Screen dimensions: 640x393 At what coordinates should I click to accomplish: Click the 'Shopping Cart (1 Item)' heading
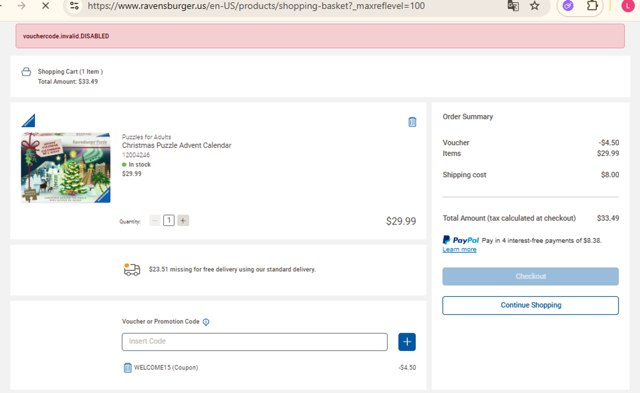click(70, 71)
